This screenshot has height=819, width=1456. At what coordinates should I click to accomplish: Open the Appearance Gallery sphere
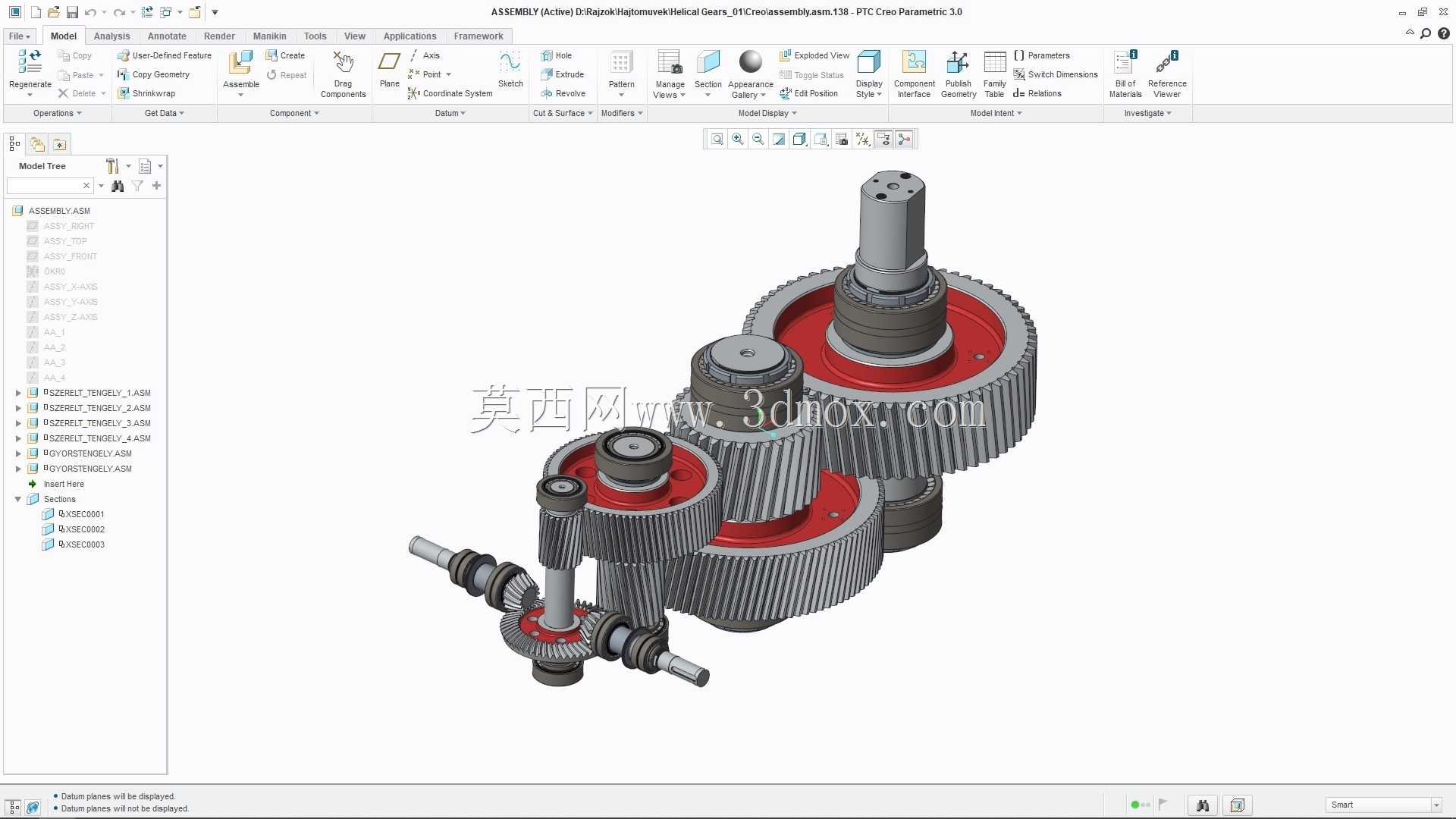click(750, 62)
